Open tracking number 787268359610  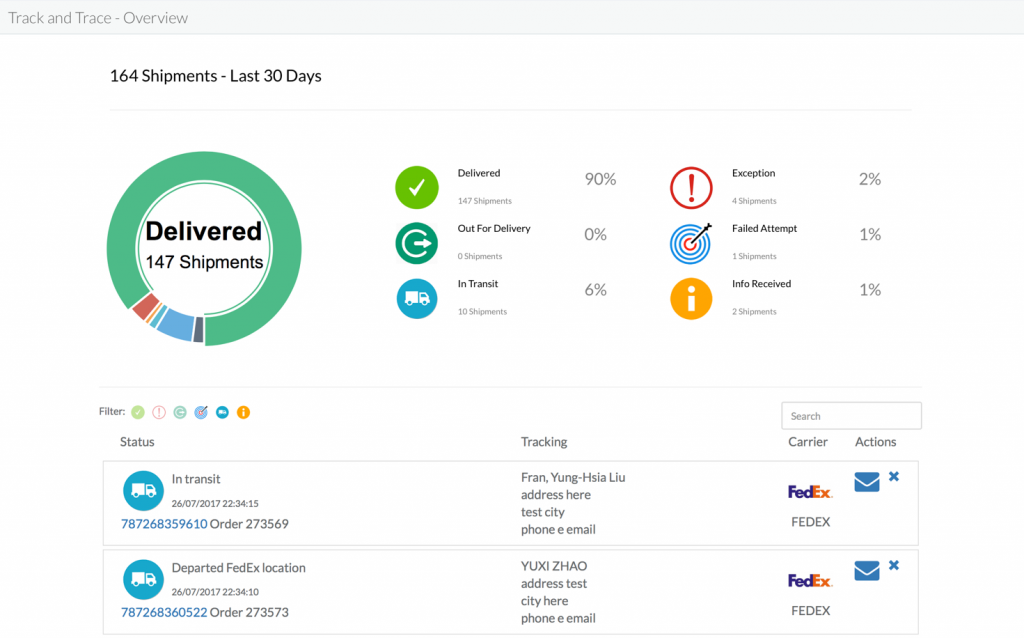tap(164, 524)
